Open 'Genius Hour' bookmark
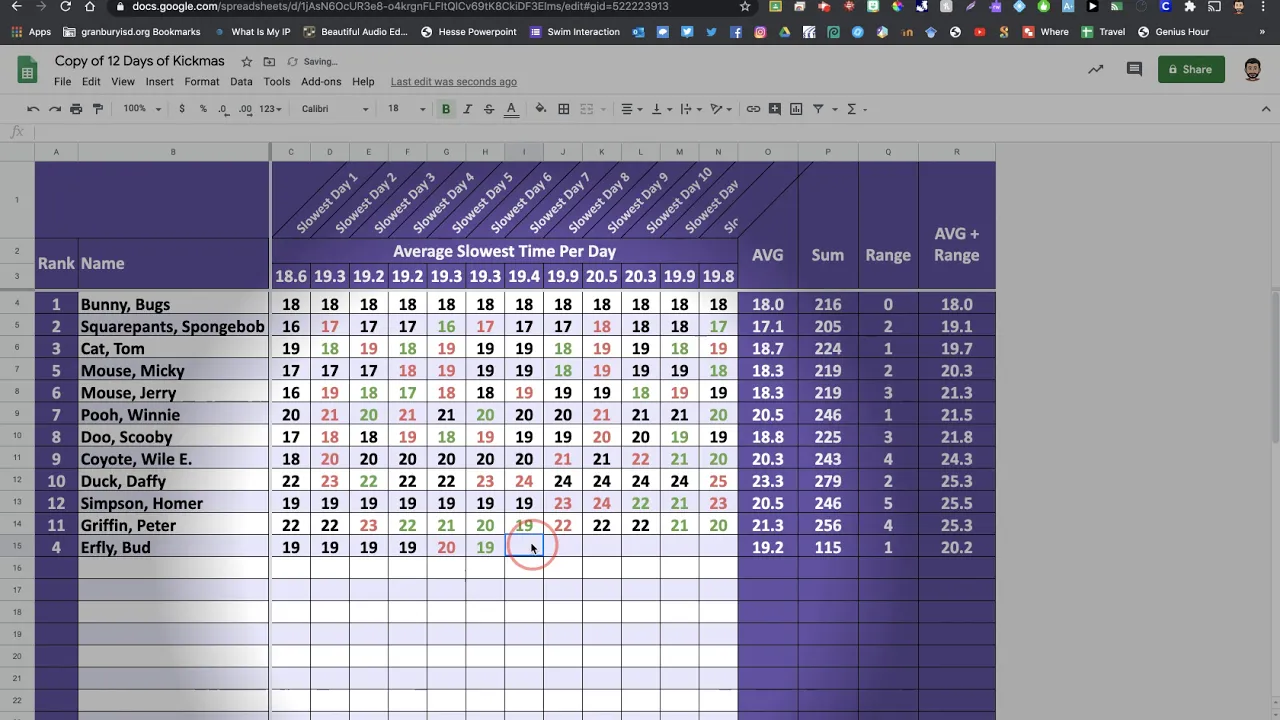This screenshot has width=1280, height=720. point(1174,32)
